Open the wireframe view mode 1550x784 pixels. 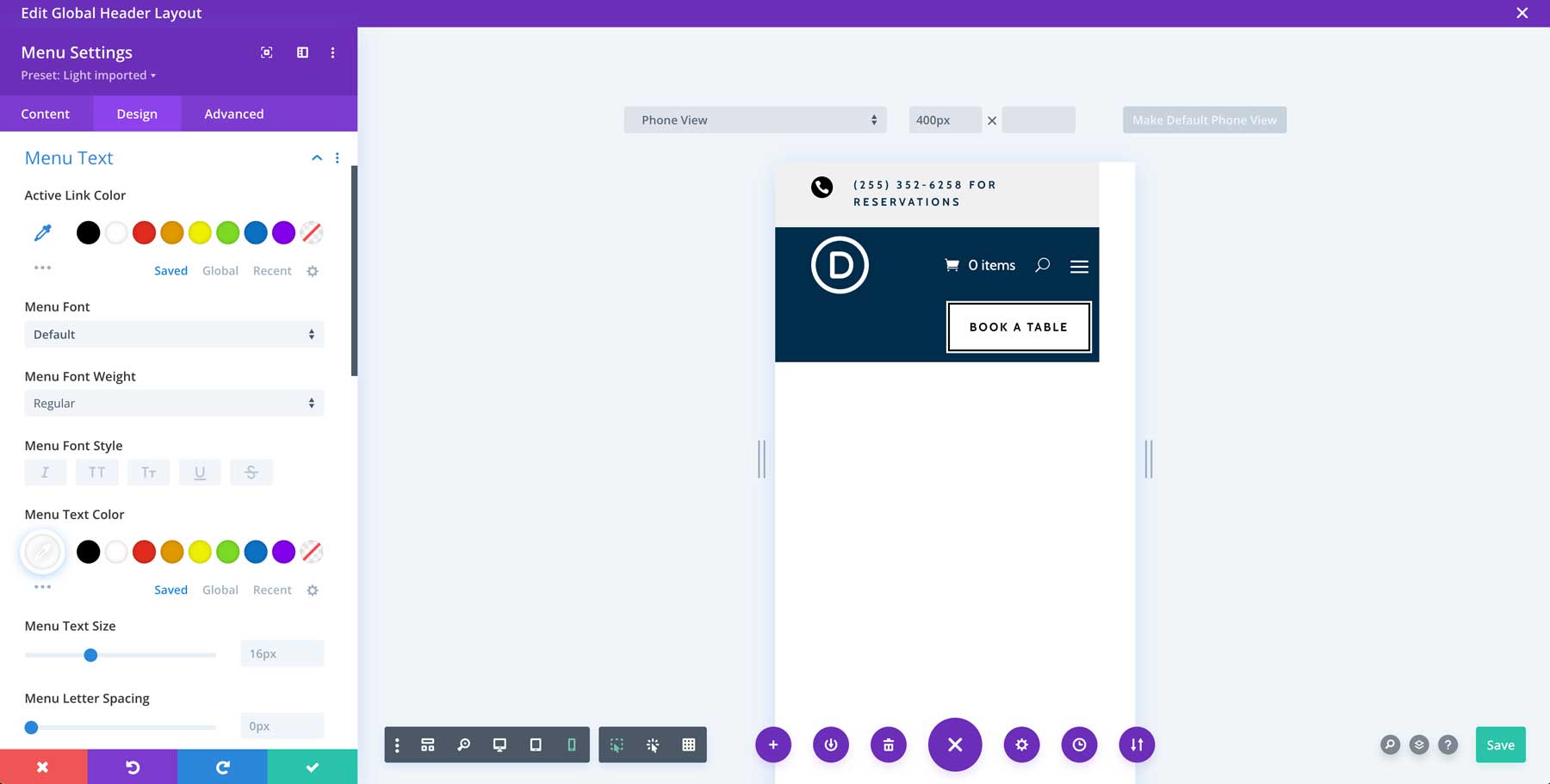[428, 744]
